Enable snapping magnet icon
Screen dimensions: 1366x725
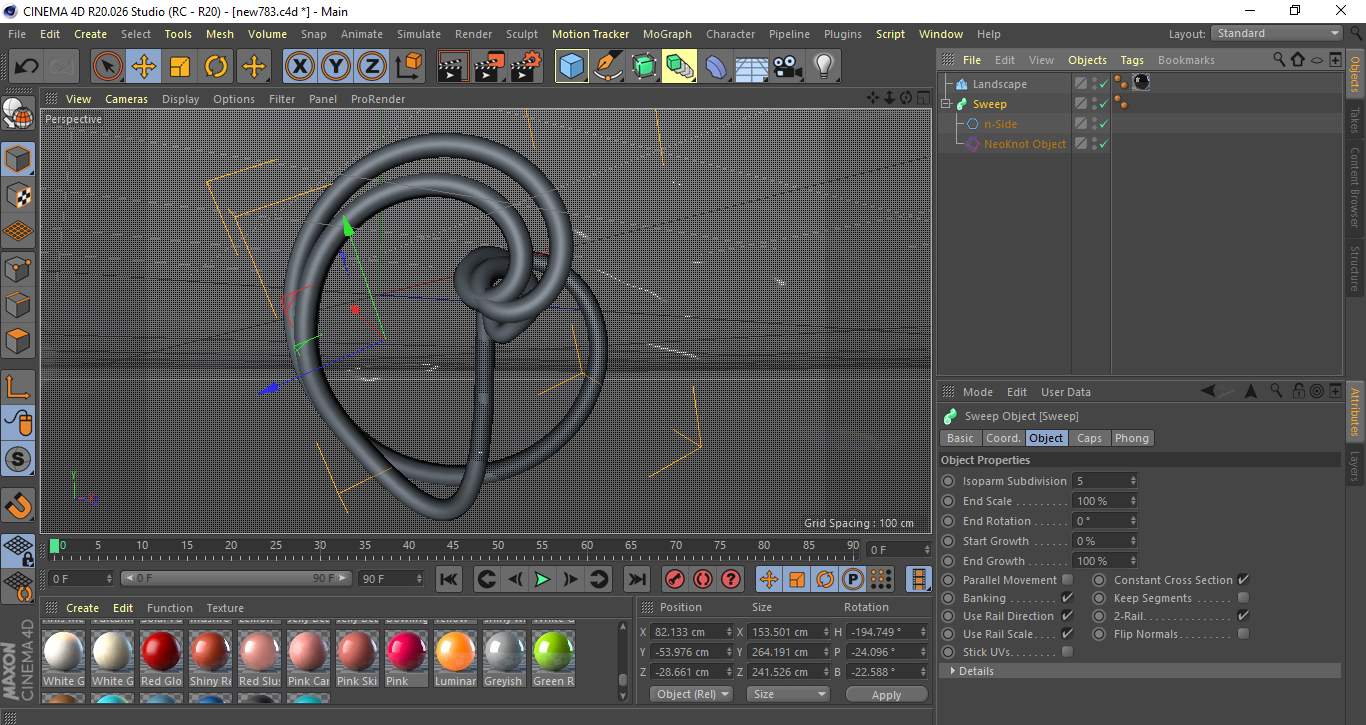coord(18,506)
